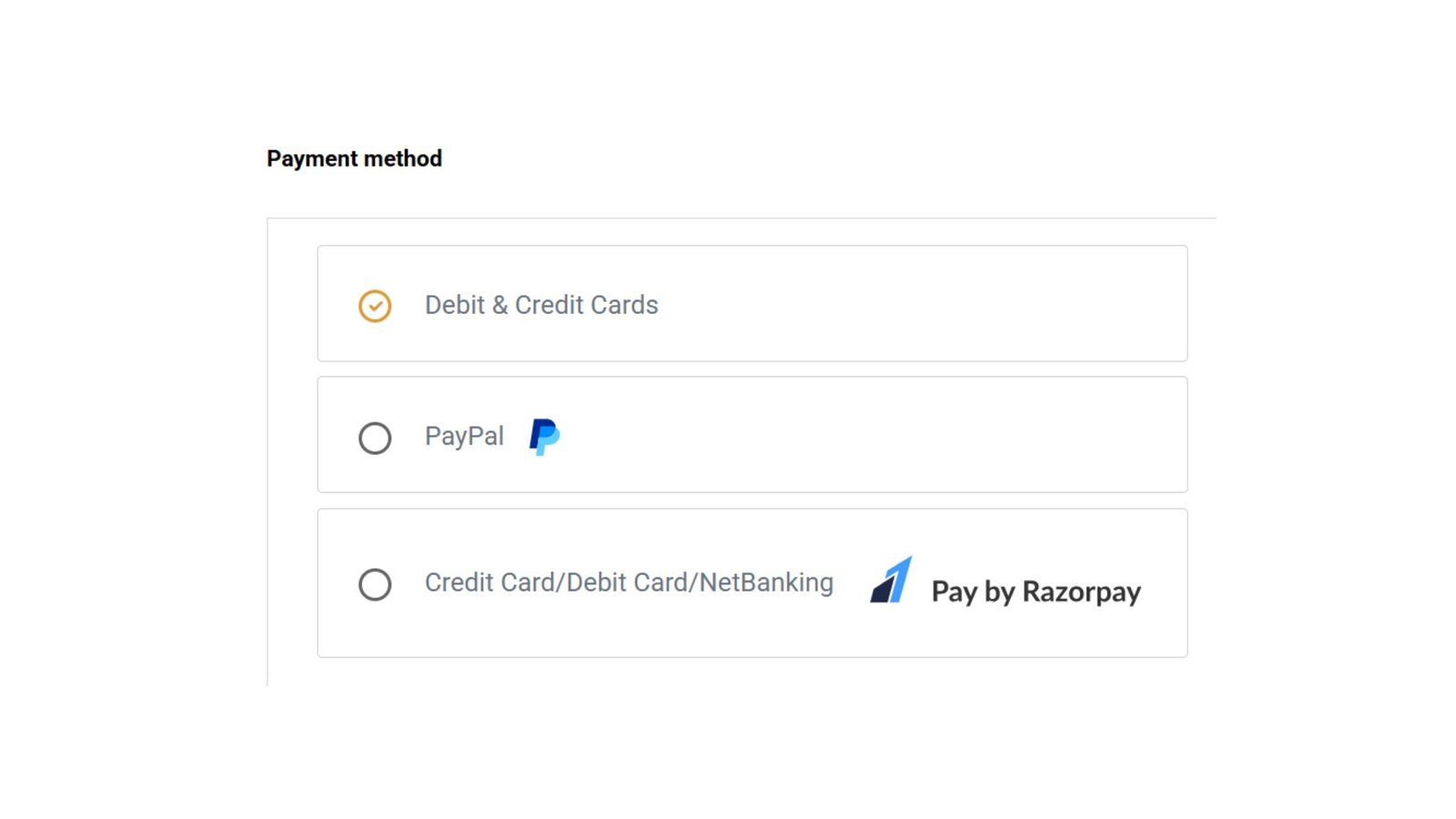Click the "Payment method" heading
This screenshot has height=819, width=1456.
click(354, 158)
